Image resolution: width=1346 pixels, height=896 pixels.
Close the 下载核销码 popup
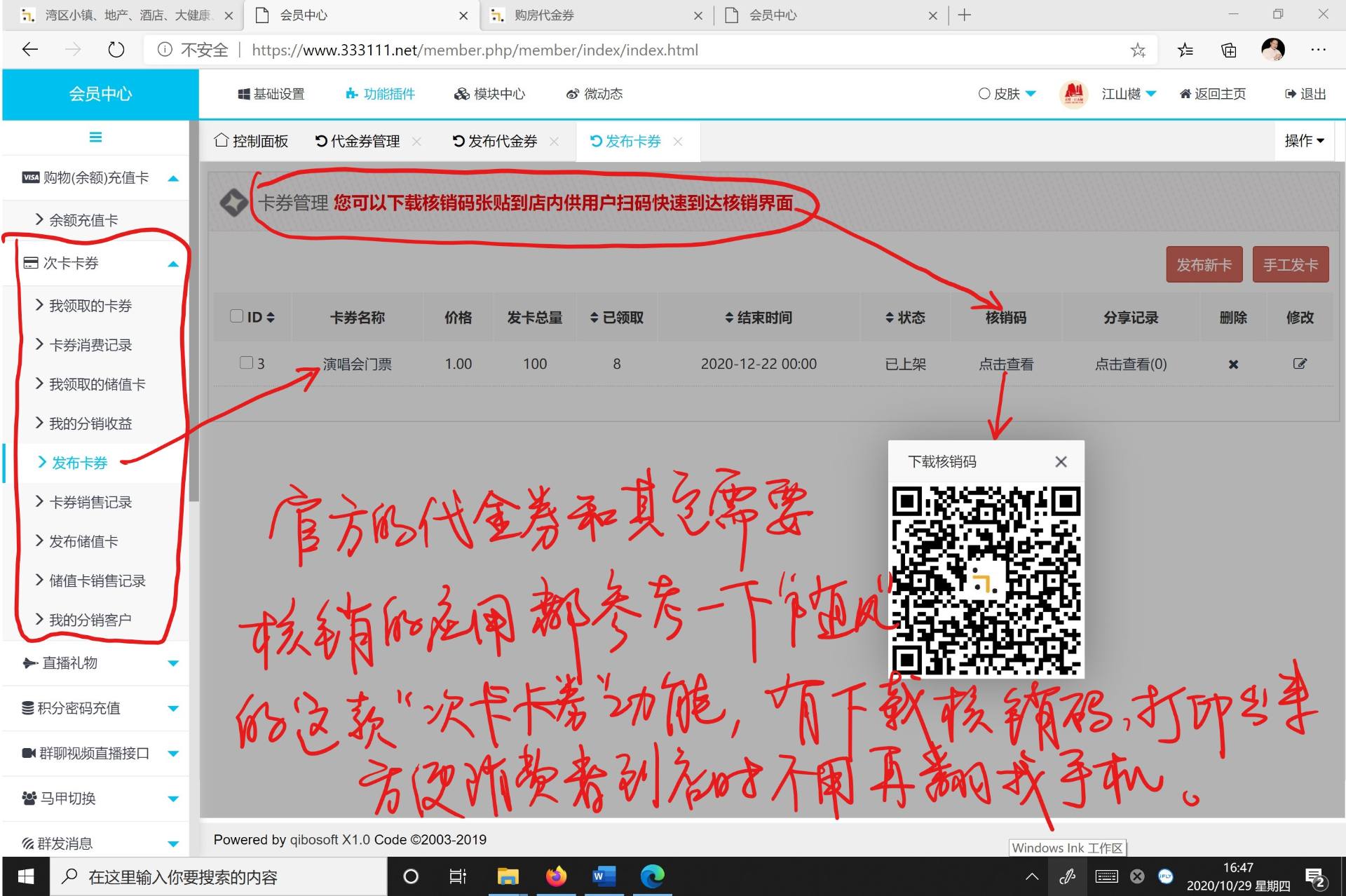[x=1061, y=461]
